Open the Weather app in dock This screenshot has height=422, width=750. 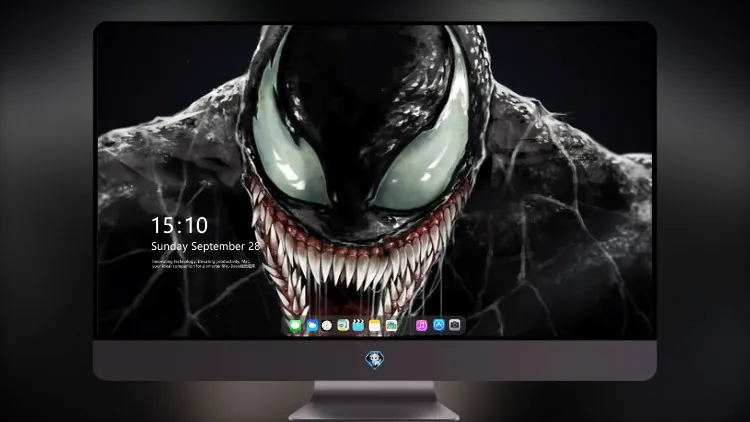coord(311,326)
